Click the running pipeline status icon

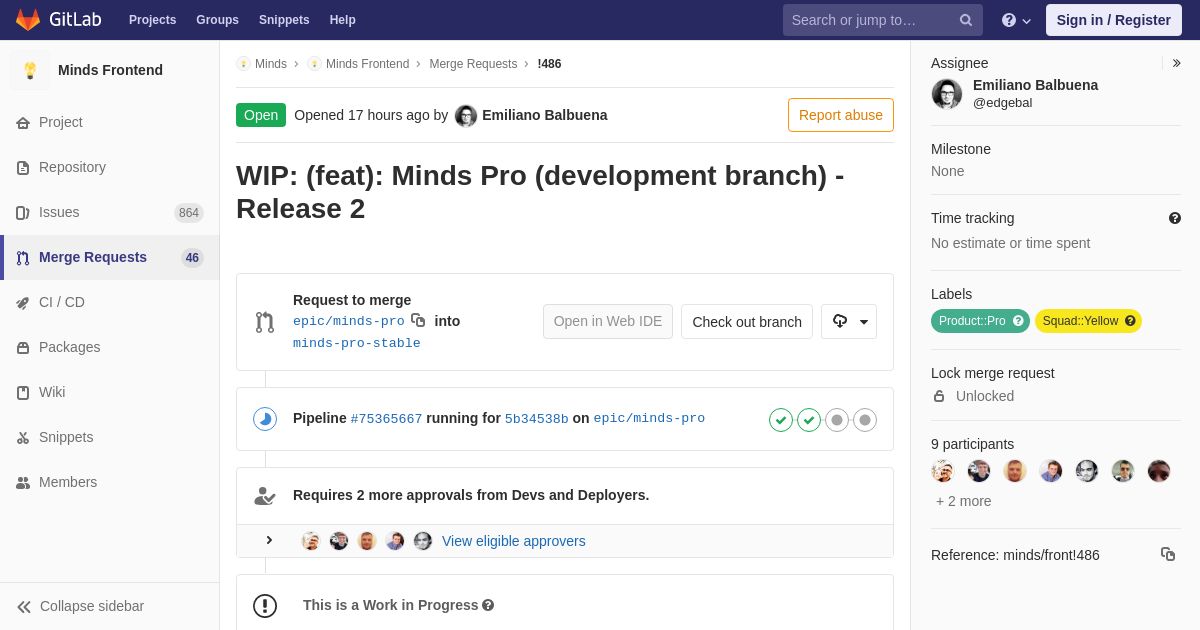point(265,419)
